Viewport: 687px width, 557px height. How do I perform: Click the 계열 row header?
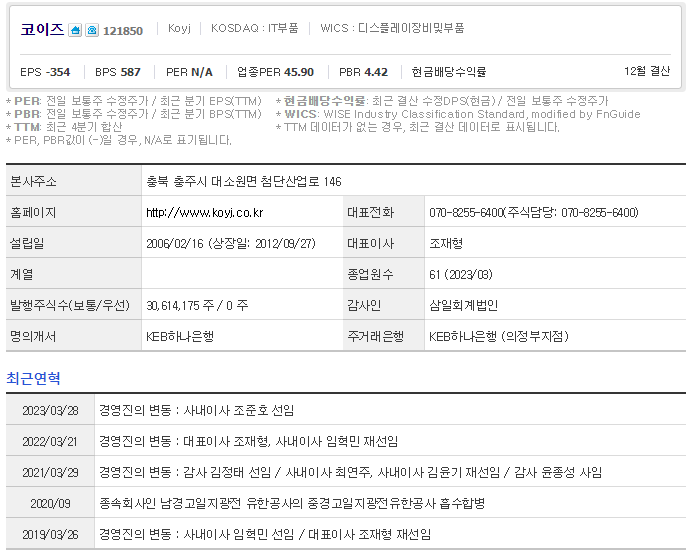pos(74,274)
